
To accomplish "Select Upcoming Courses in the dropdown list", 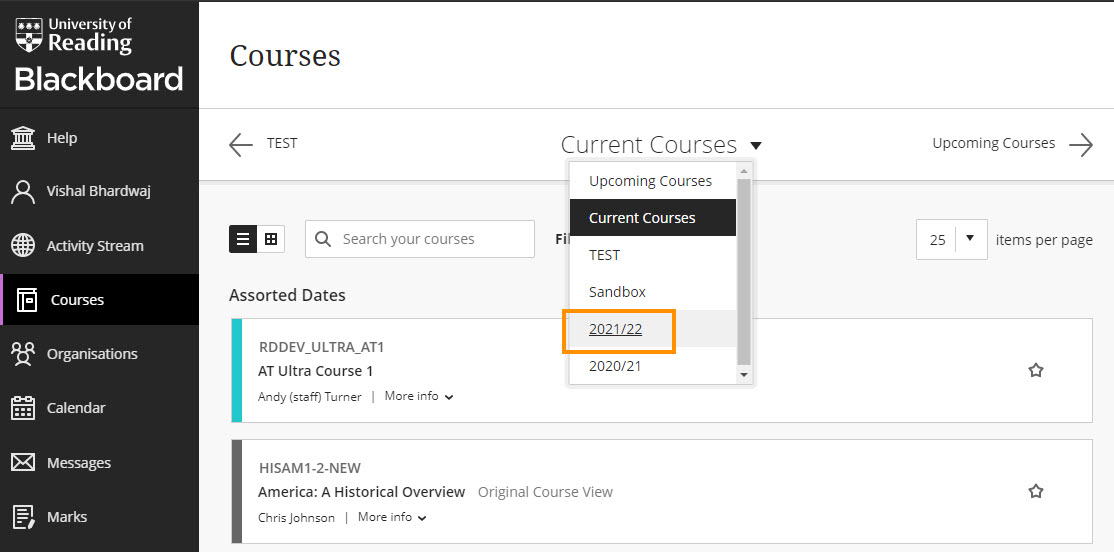I will pos(652,180).
